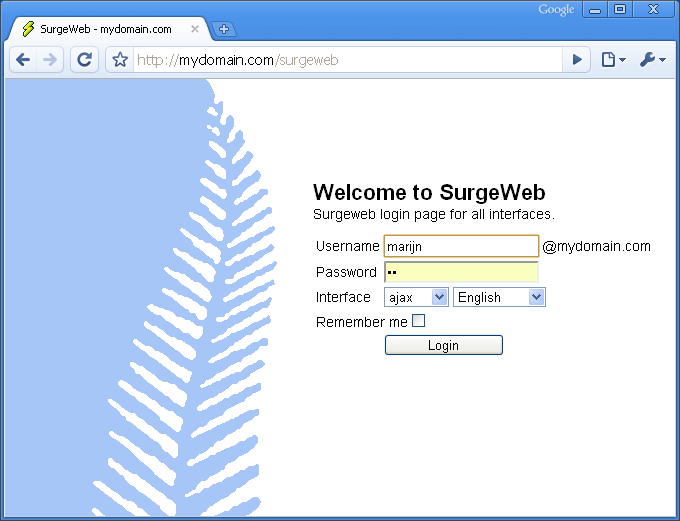
Task: Maximize the browser window
Action: (620, 10)
